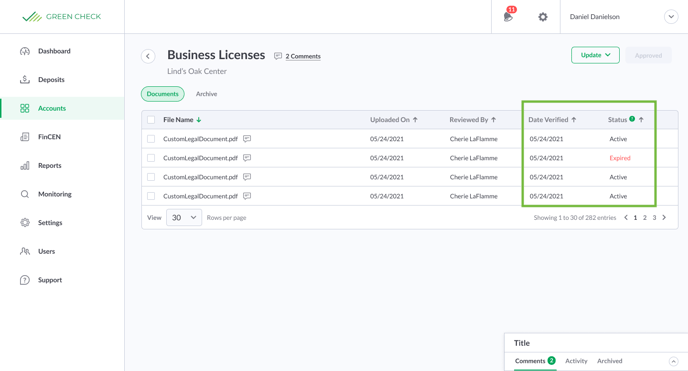Open comment icon on first CustomLegalDocument.pdf row
The height and width of the screenshot is (371, 688).
[x=247, y=139]
